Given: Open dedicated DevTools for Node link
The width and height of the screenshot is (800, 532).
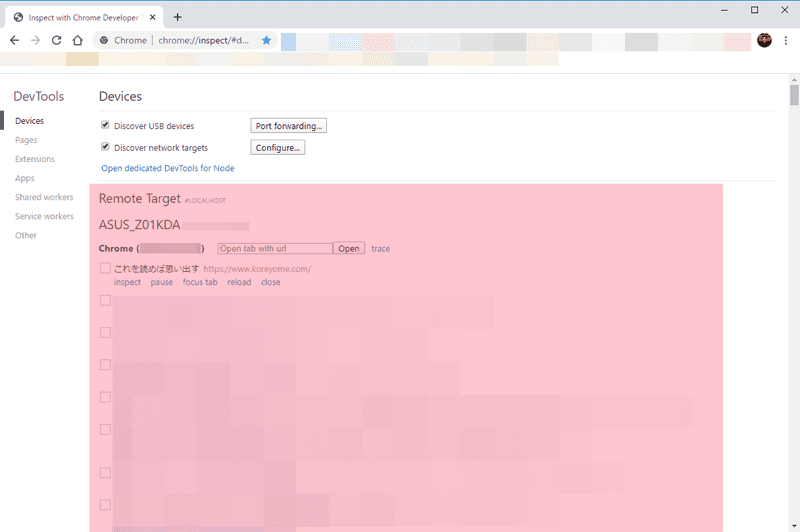Looking at the screenshot, I should click(168, 168).
